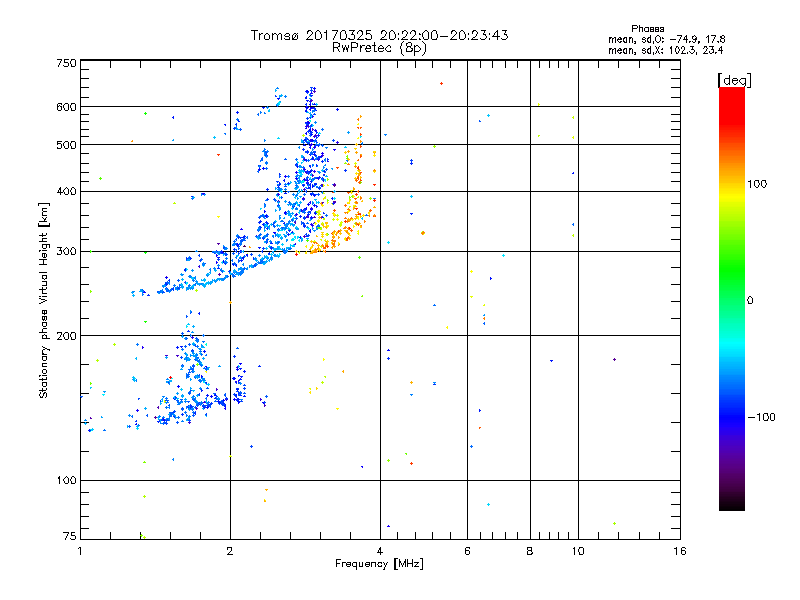Click the '200' y-axis tick label

pos(66,336)
